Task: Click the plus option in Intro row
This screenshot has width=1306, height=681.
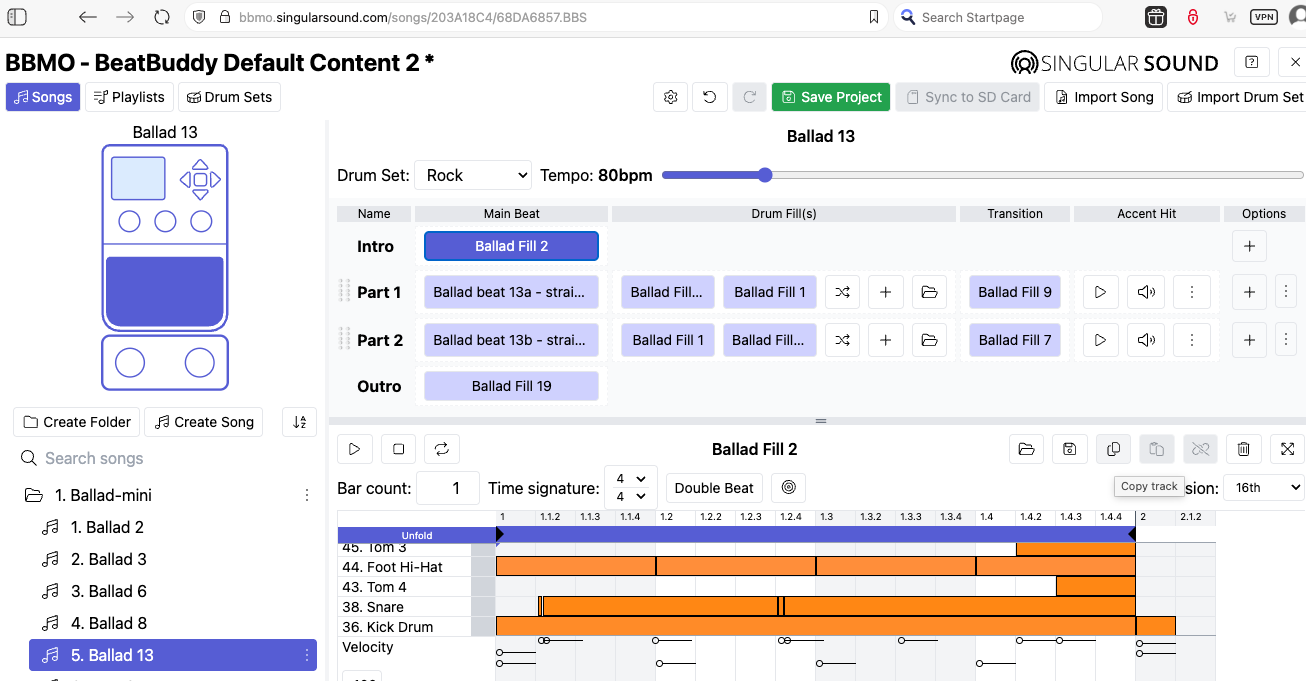Action: [x=1249, y=246]
